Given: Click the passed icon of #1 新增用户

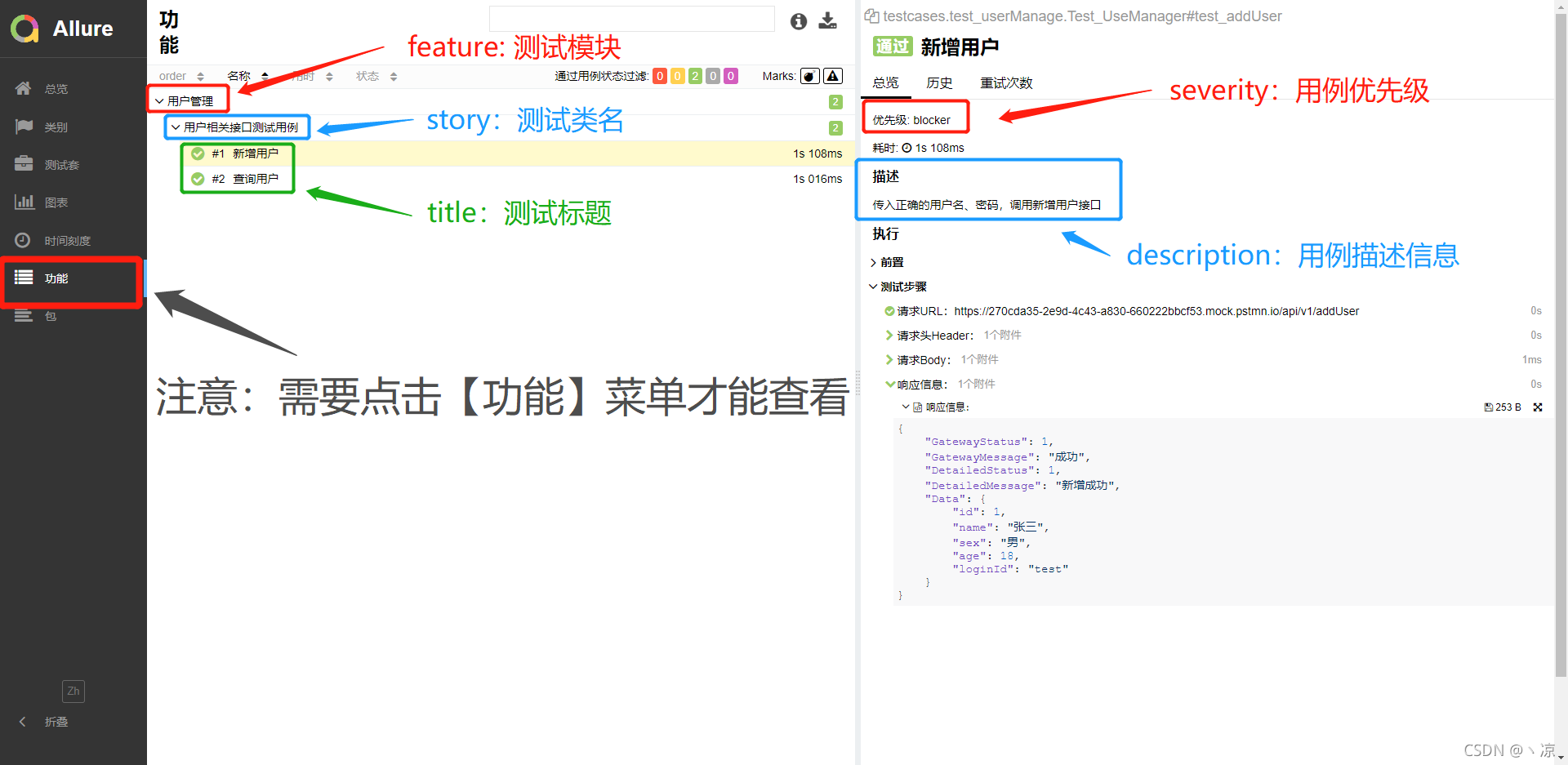Looking at the screenshot, I should 198,153.
